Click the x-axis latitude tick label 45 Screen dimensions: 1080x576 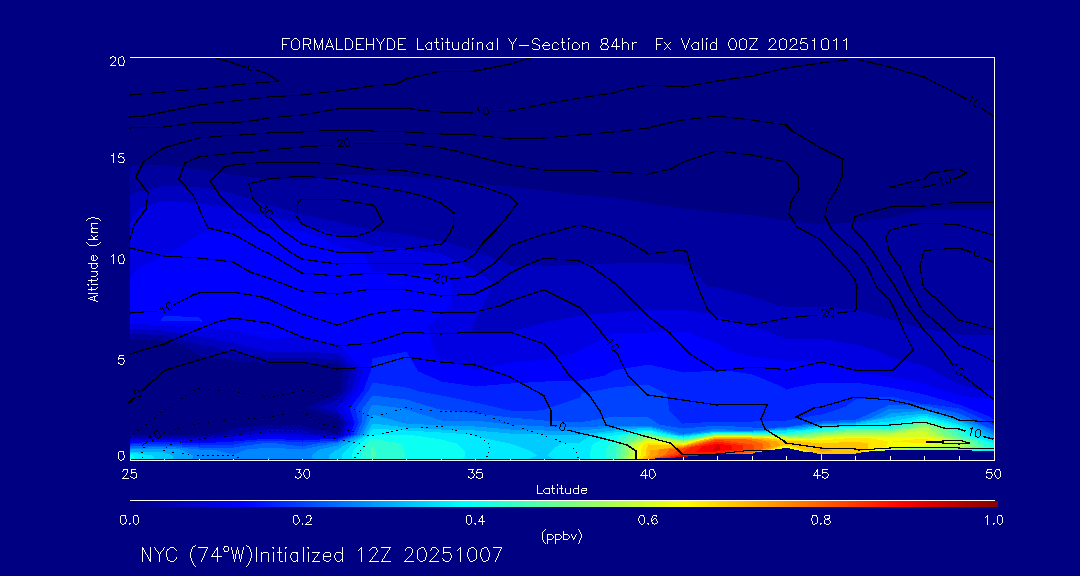821,473
